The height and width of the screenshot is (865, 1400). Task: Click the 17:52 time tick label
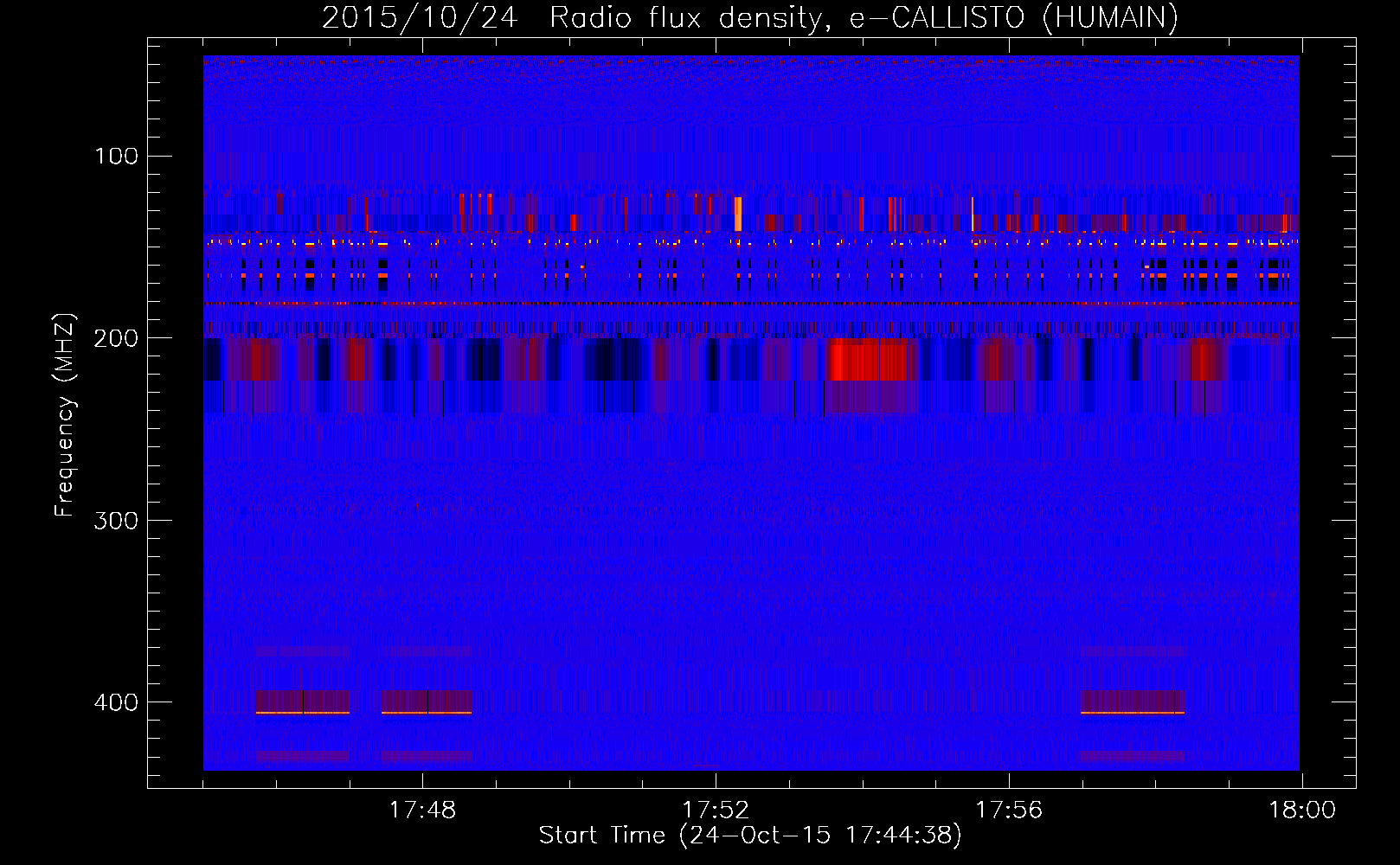[x=716, y=811]
